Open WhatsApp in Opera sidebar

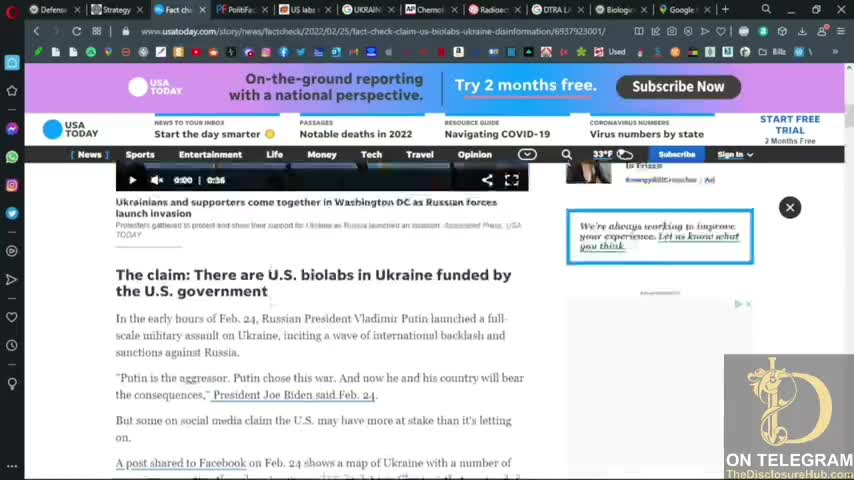coord(12,157)
